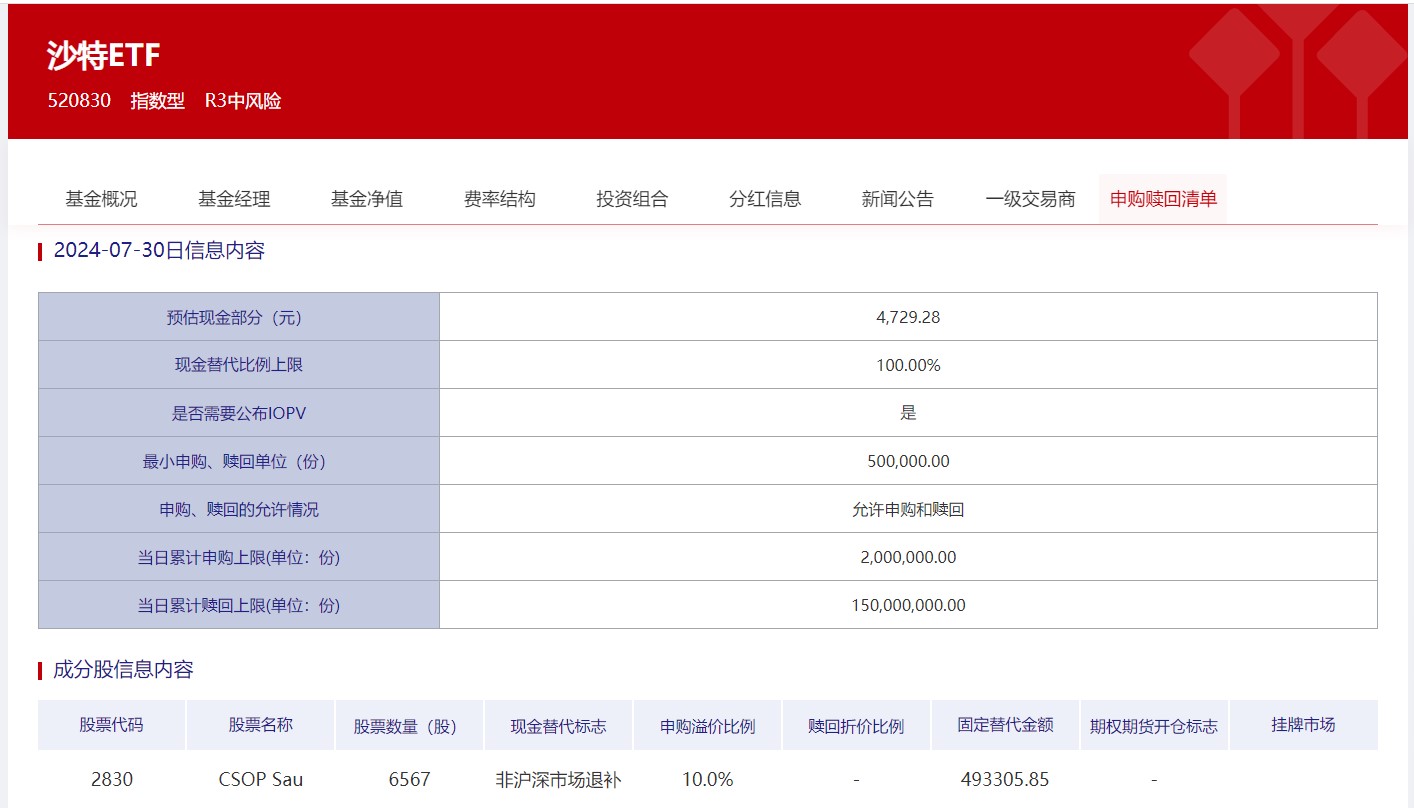
Task: Click the 指数型 fund type label
Action: 158,101
